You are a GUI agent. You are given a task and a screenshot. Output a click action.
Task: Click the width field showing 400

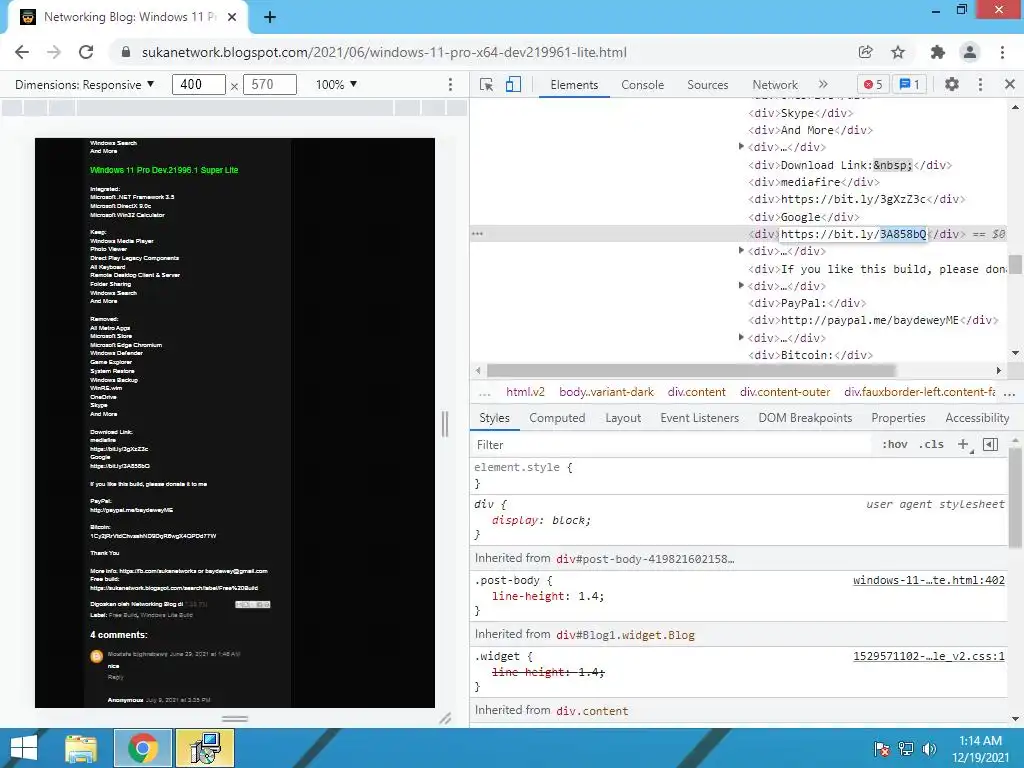tap(199, 84)
